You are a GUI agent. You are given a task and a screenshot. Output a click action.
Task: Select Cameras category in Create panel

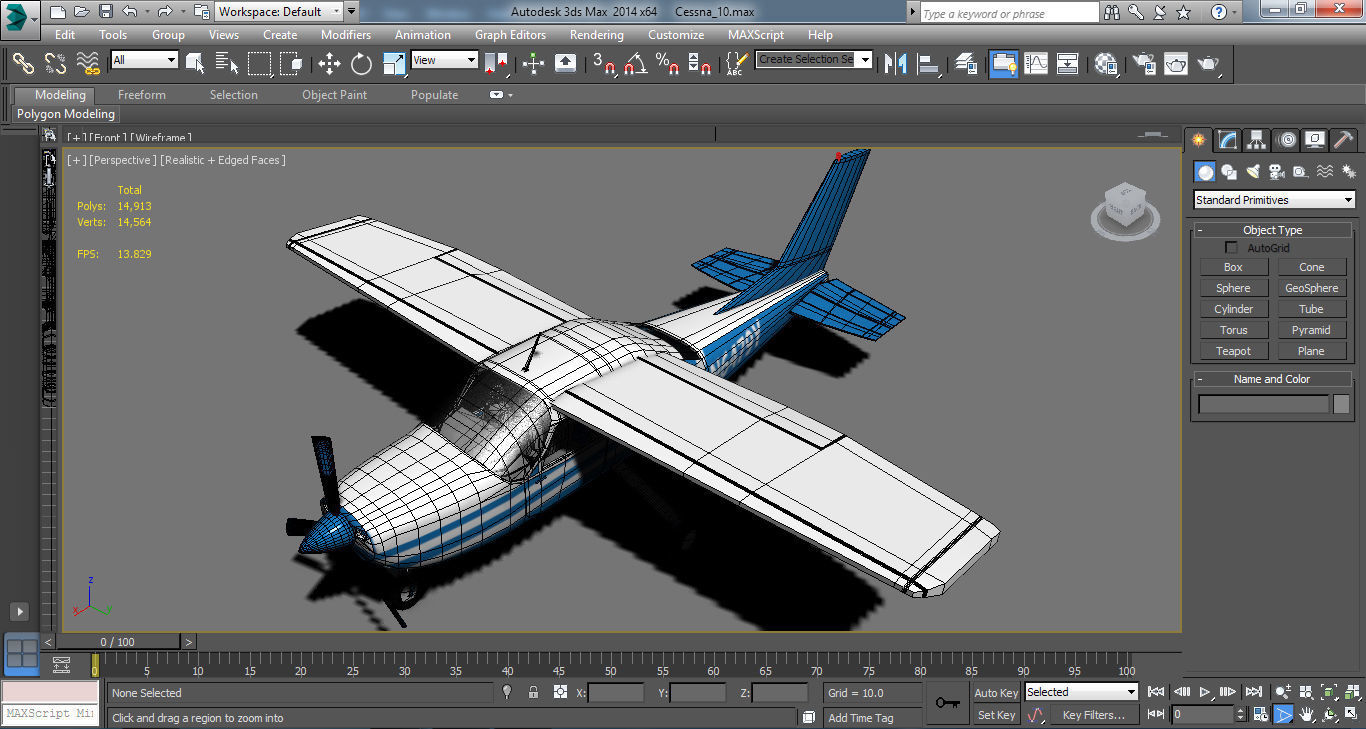coord(1277,172)
